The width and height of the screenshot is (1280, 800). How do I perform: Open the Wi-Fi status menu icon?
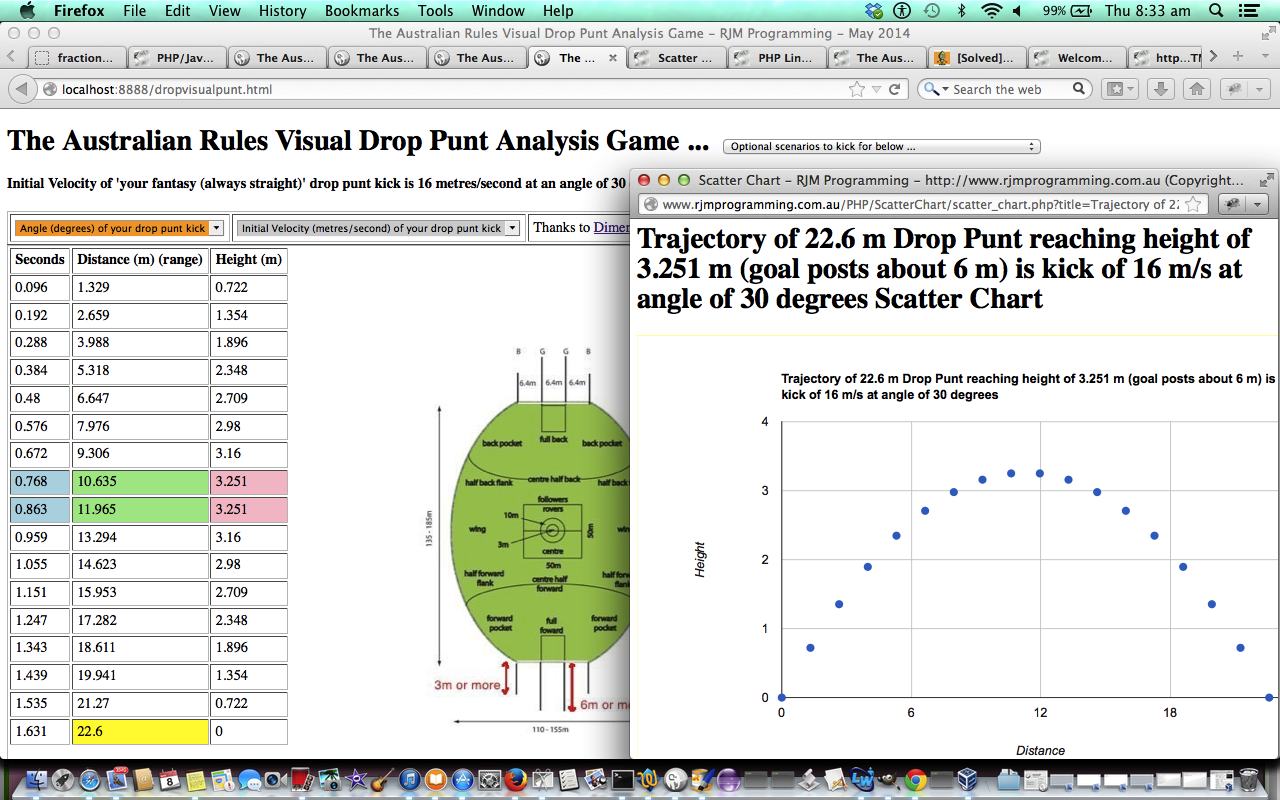click(x=991, y=11)
